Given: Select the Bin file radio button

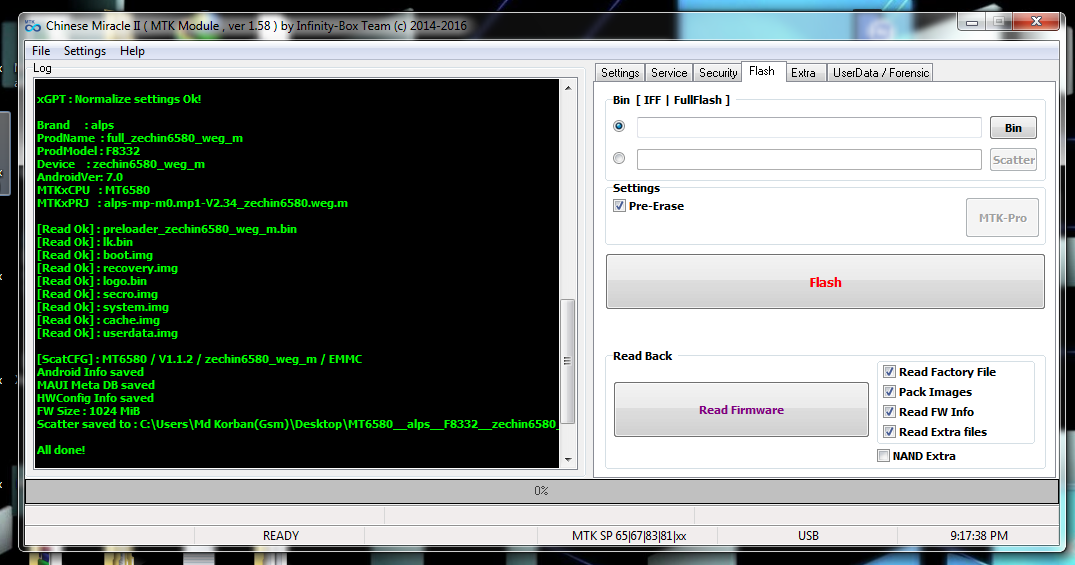Looking at the screenshot, I should (x=619, y=126).
